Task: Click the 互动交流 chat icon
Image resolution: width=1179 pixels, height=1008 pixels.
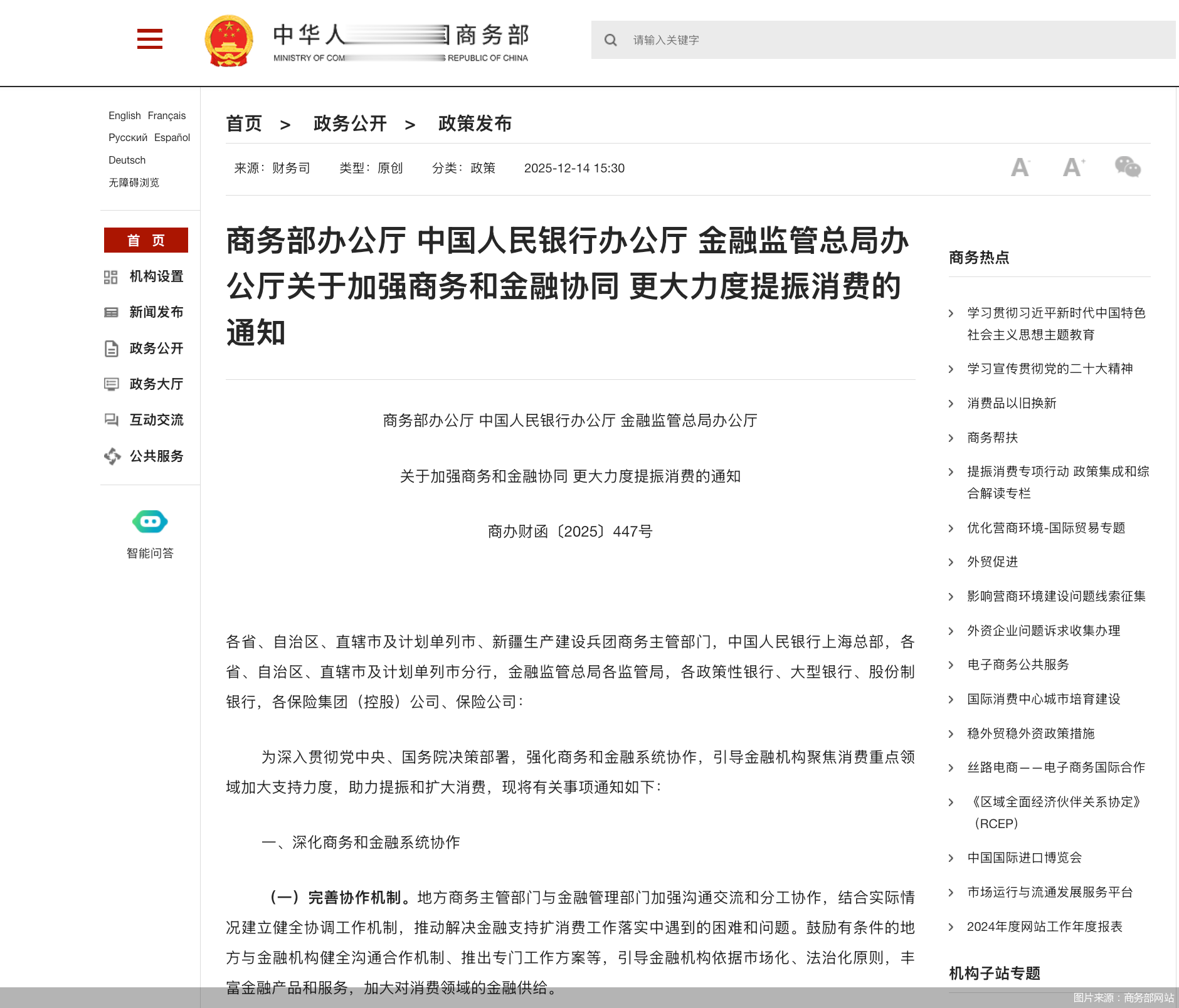Action: [x=111, y=420]
